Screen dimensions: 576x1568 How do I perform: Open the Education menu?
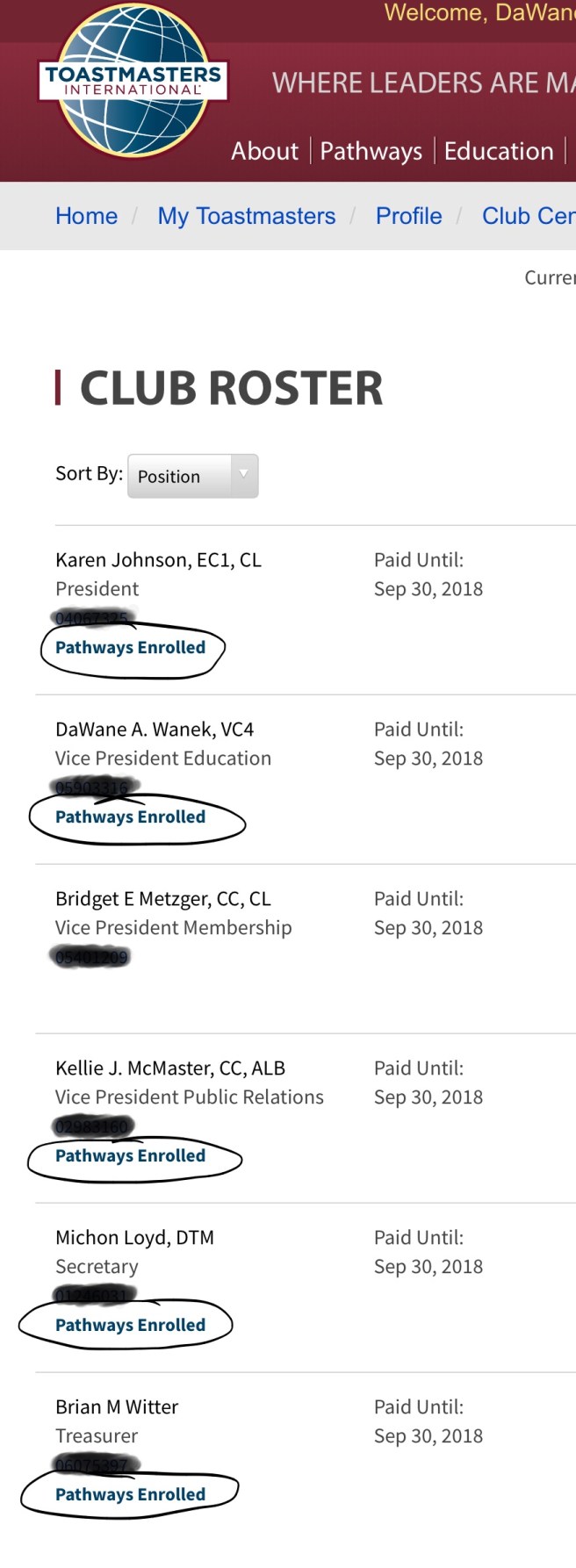(498, 151)
